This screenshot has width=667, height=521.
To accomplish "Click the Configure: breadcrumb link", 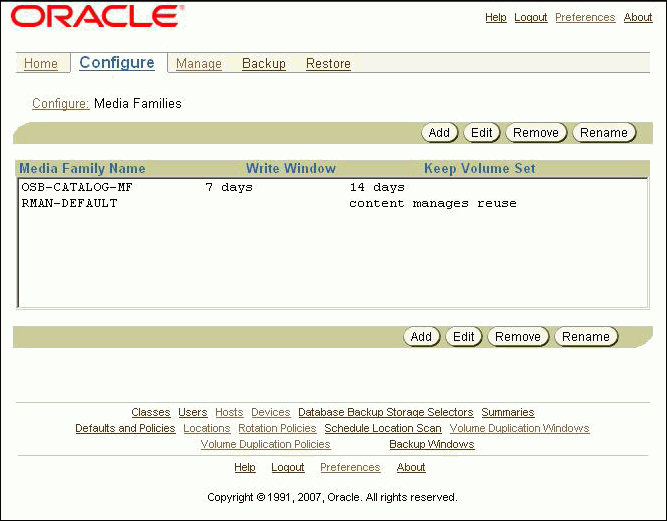I will click(61, 103).
